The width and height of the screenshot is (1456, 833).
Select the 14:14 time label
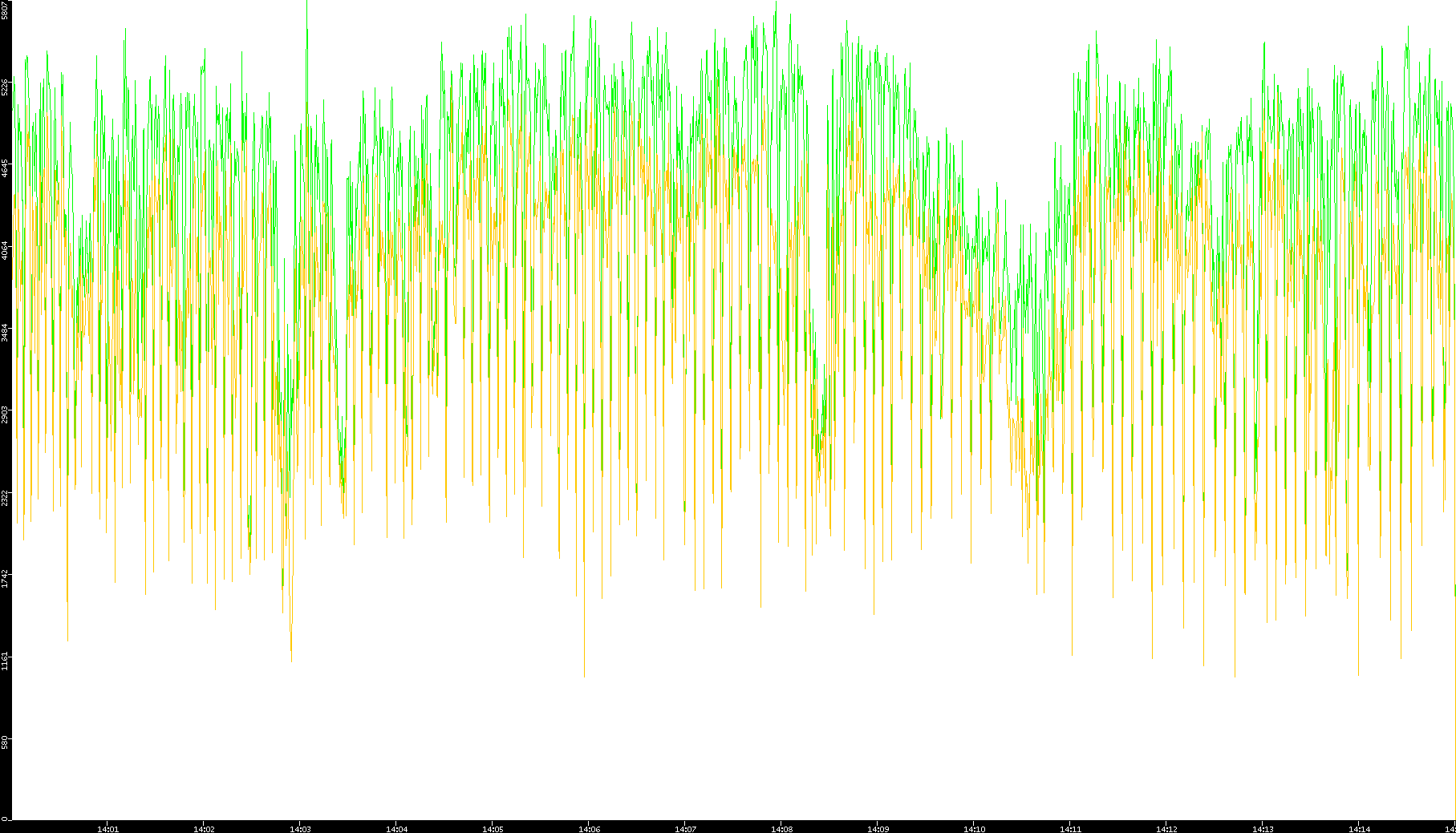(1359, 829)
